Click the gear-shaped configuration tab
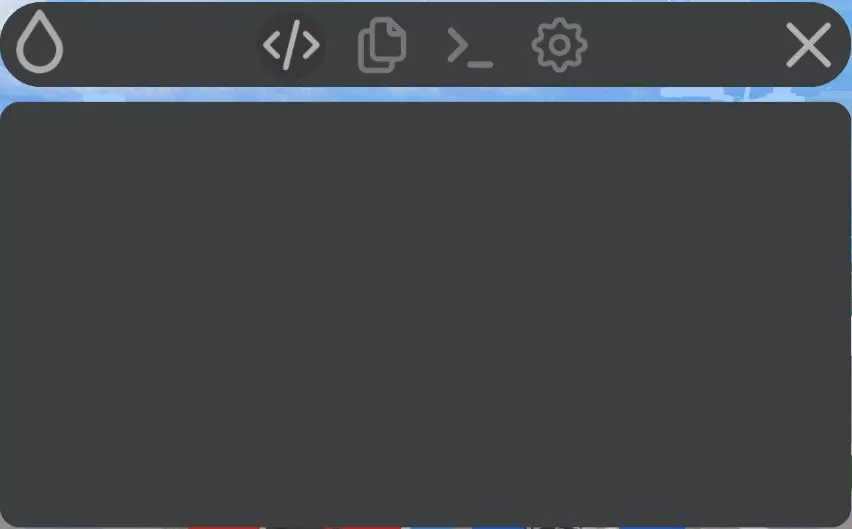852x529 pixels. click(559, 45)
